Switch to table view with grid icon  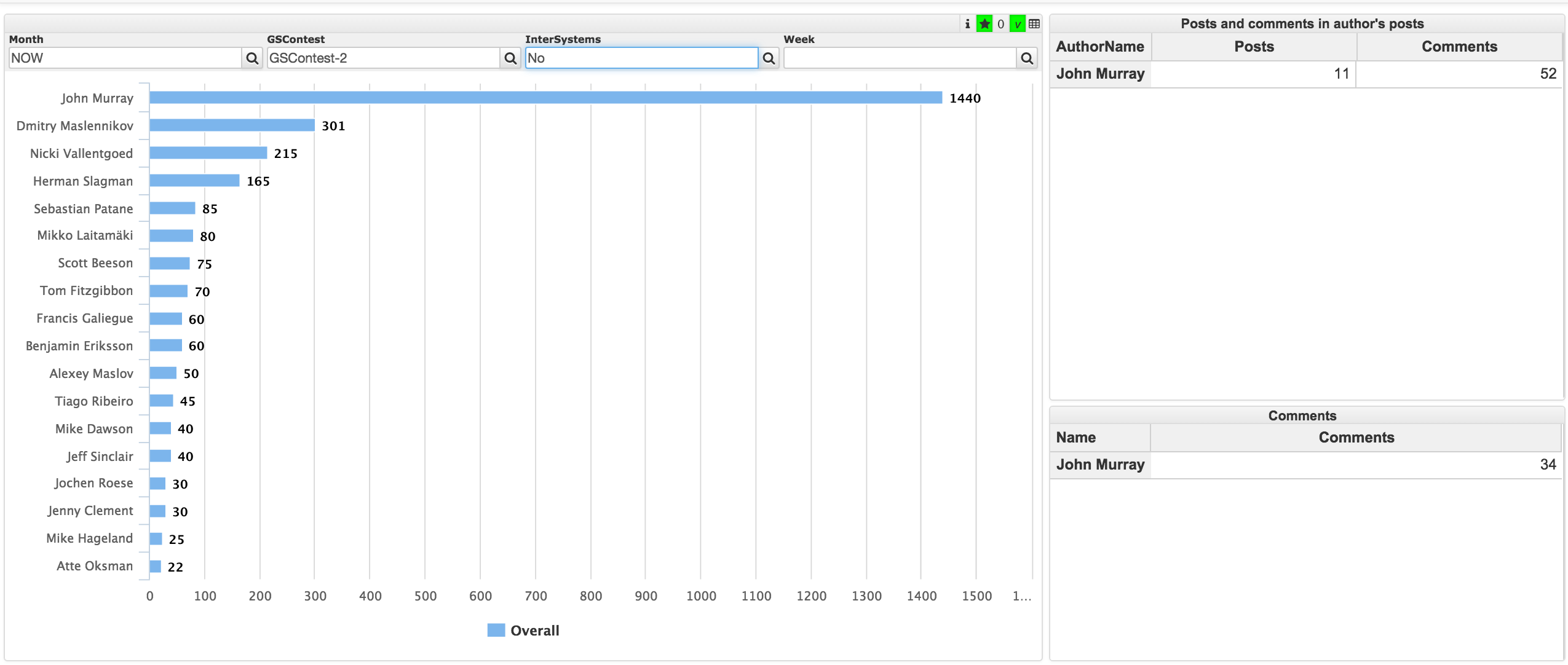pos(1034,24)
